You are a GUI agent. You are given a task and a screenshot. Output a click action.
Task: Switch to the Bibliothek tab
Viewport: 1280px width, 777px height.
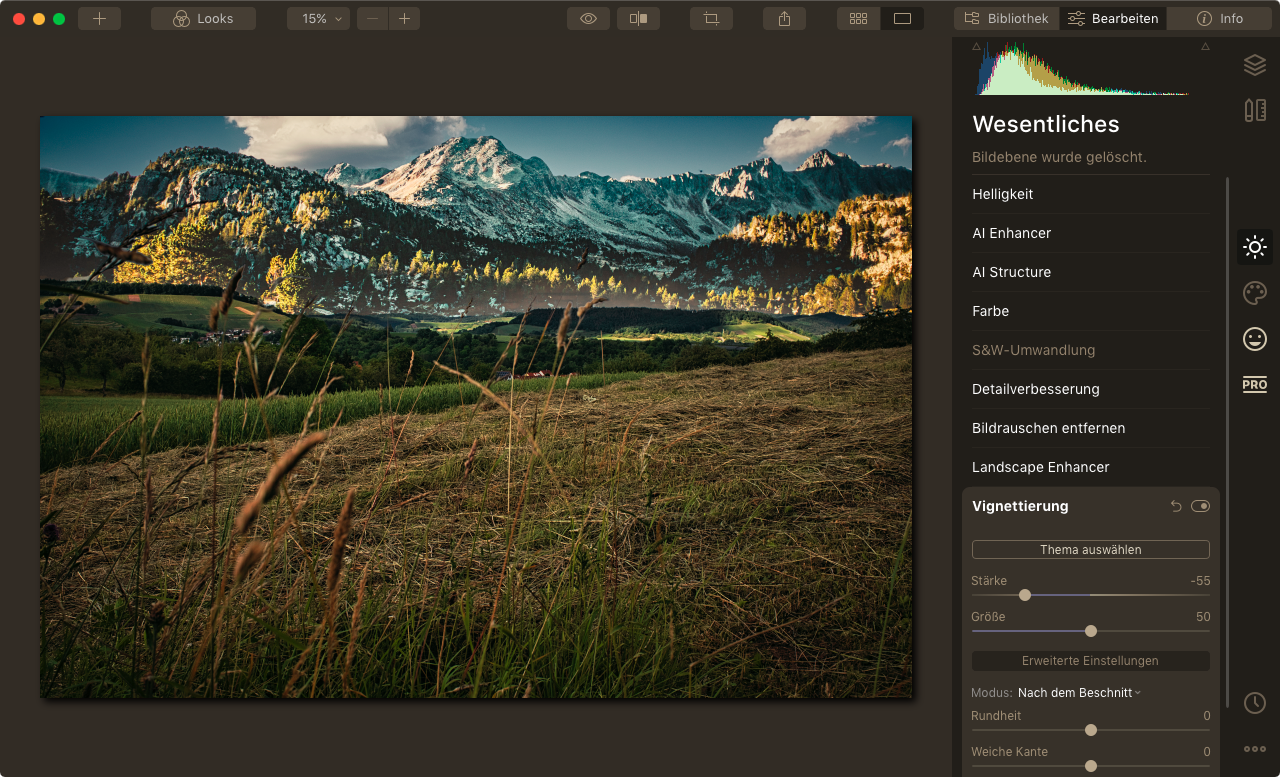tap(1006, 19)
